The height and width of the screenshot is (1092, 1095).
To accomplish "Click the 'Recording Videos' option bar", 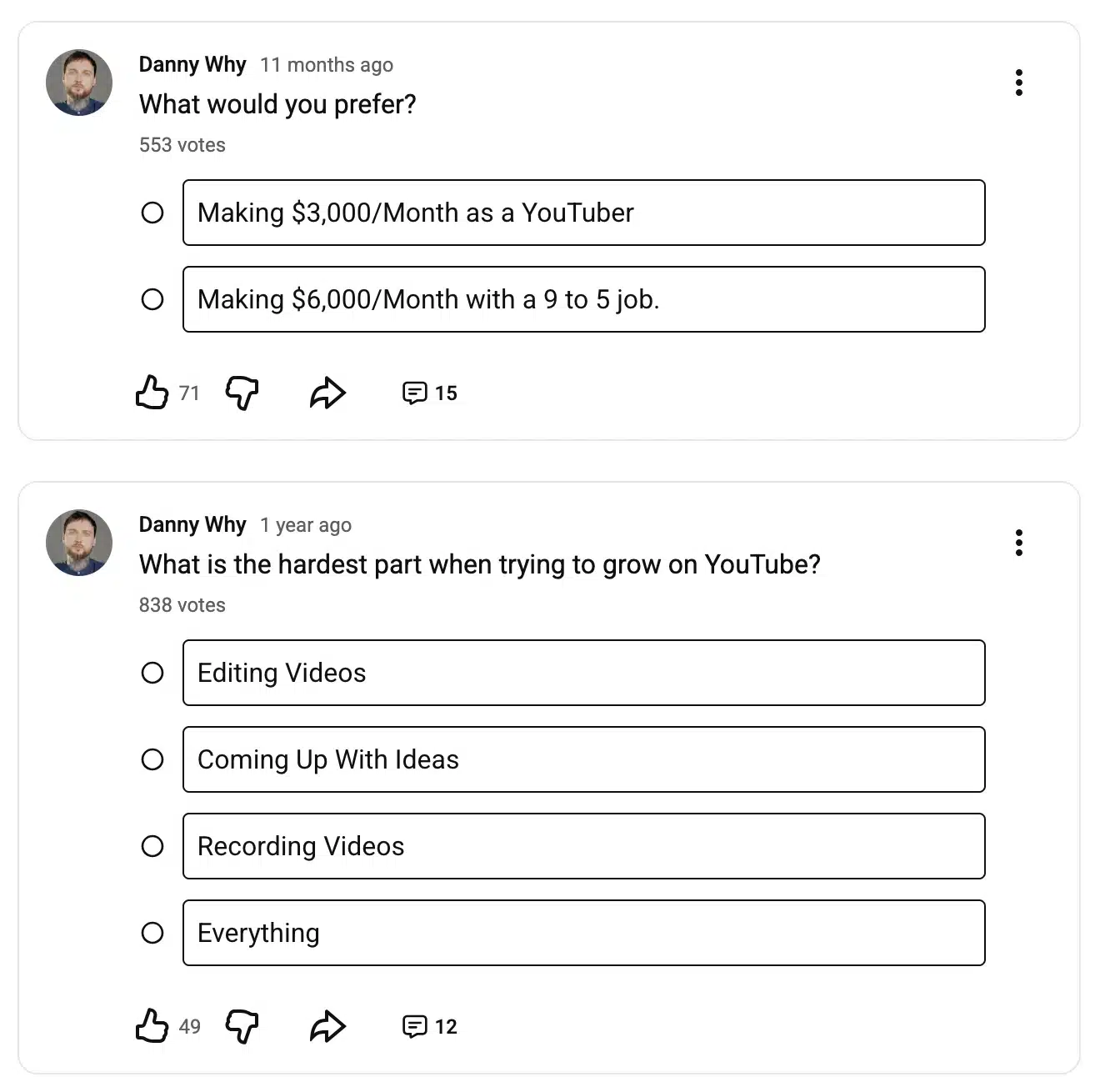I will [x=583, y=846].
